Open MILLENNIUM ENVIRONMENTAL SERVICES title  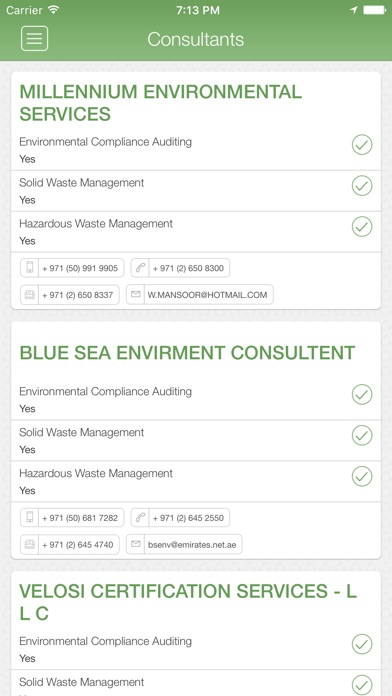tap(161, 103)
